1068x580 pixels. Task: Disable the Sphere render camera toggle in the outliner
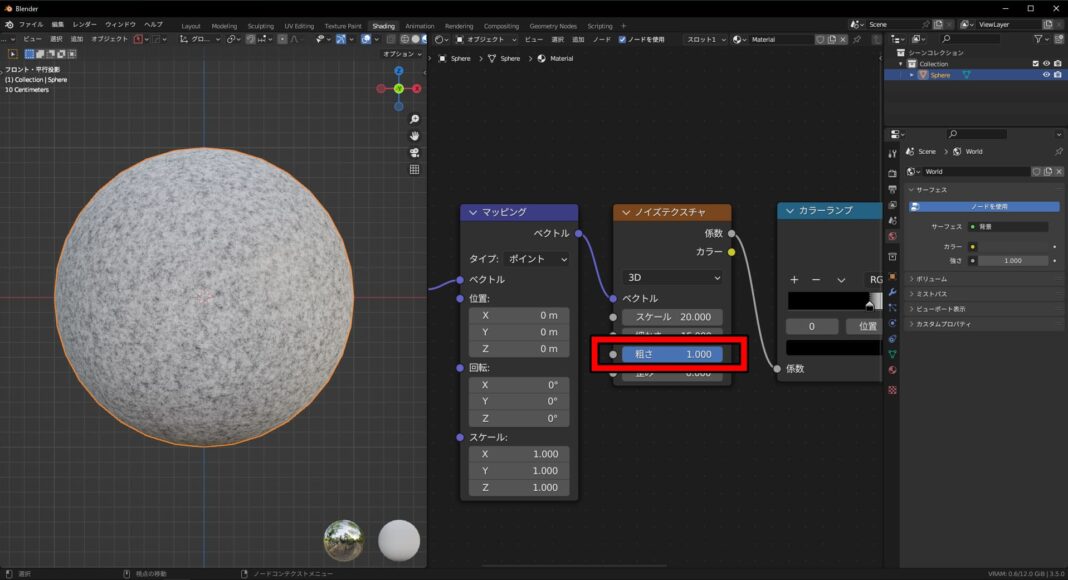(x=1057, y=75)
